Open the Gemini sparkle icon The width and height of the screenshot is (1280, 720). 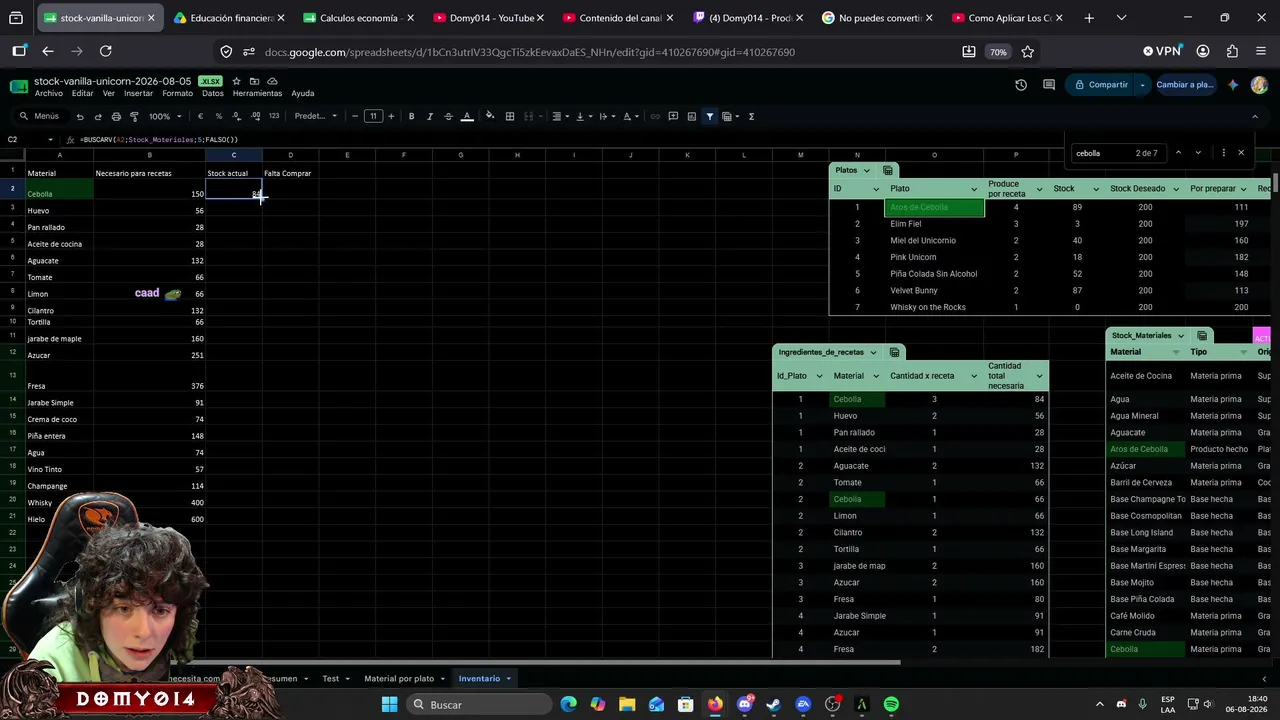click(1233, 85)
